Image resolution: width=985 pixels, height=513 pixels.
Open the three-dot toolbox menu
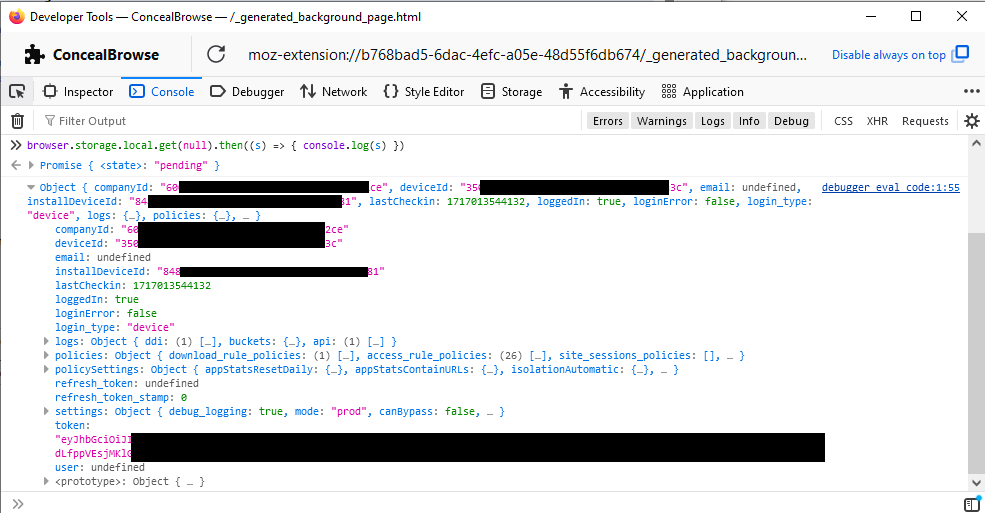972,91
